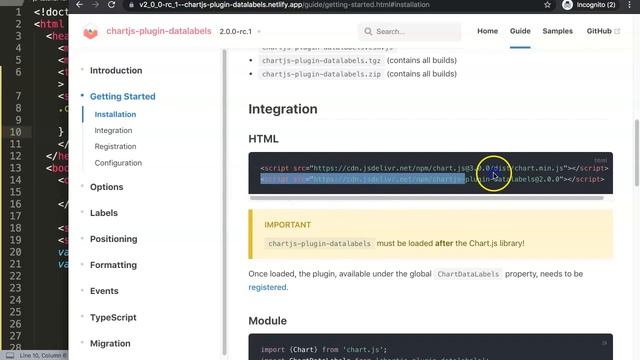Expand Labels section in sidebar
The image size is (640, 360).
104,213
